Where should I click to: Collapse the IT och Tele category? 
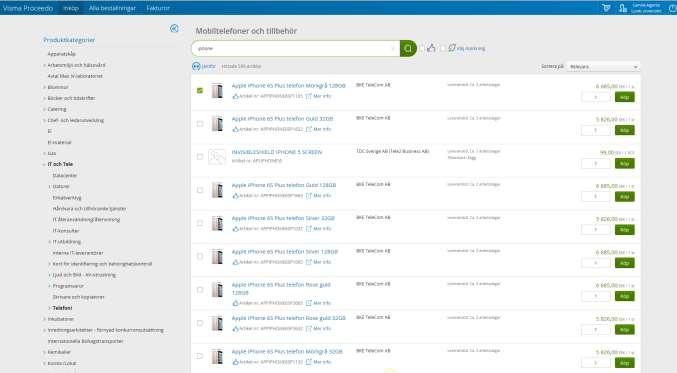(44, 164)
